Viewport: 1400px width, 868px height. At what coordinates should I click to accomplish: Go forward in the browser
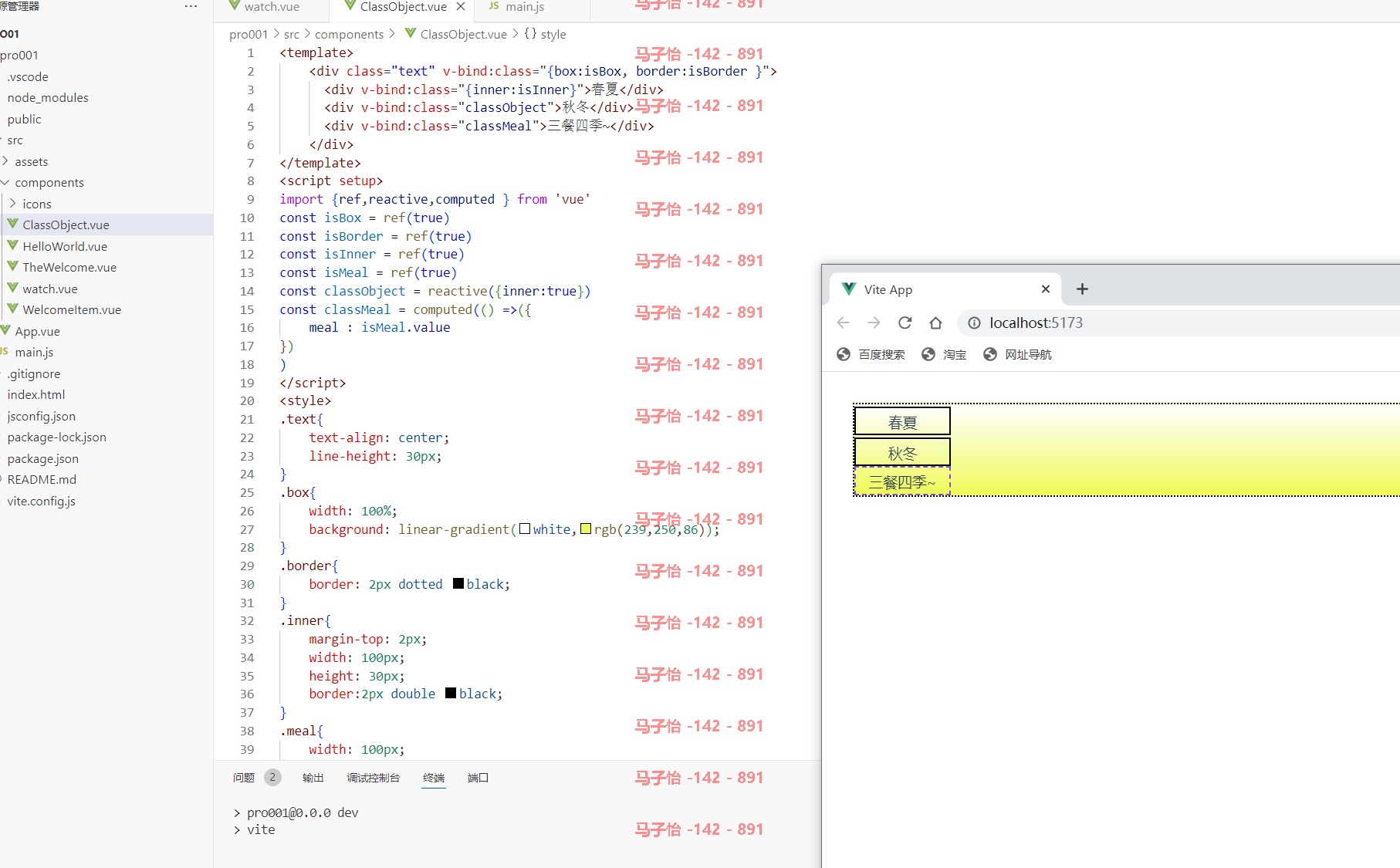coord(874,323)
